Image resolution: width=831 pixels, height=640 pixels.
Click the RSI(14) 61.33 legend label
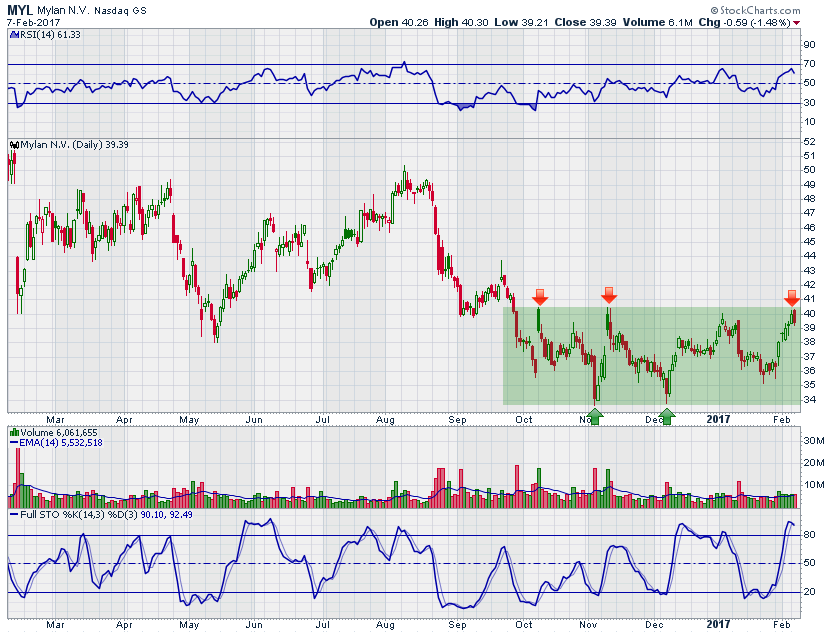[50, 35]
